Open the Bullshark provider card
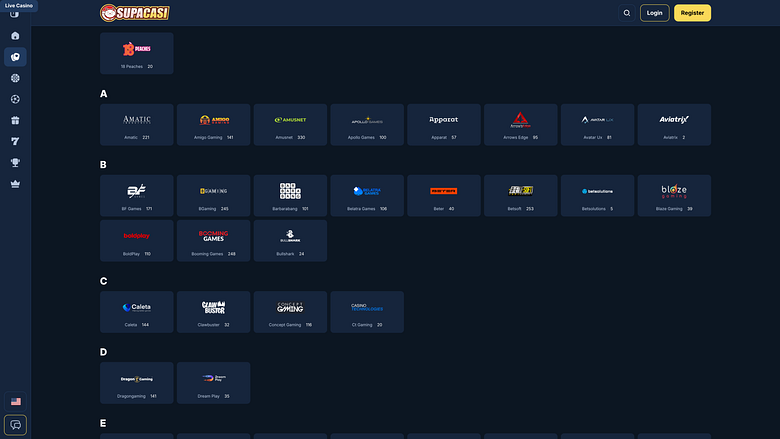 [x=291, y=241]
